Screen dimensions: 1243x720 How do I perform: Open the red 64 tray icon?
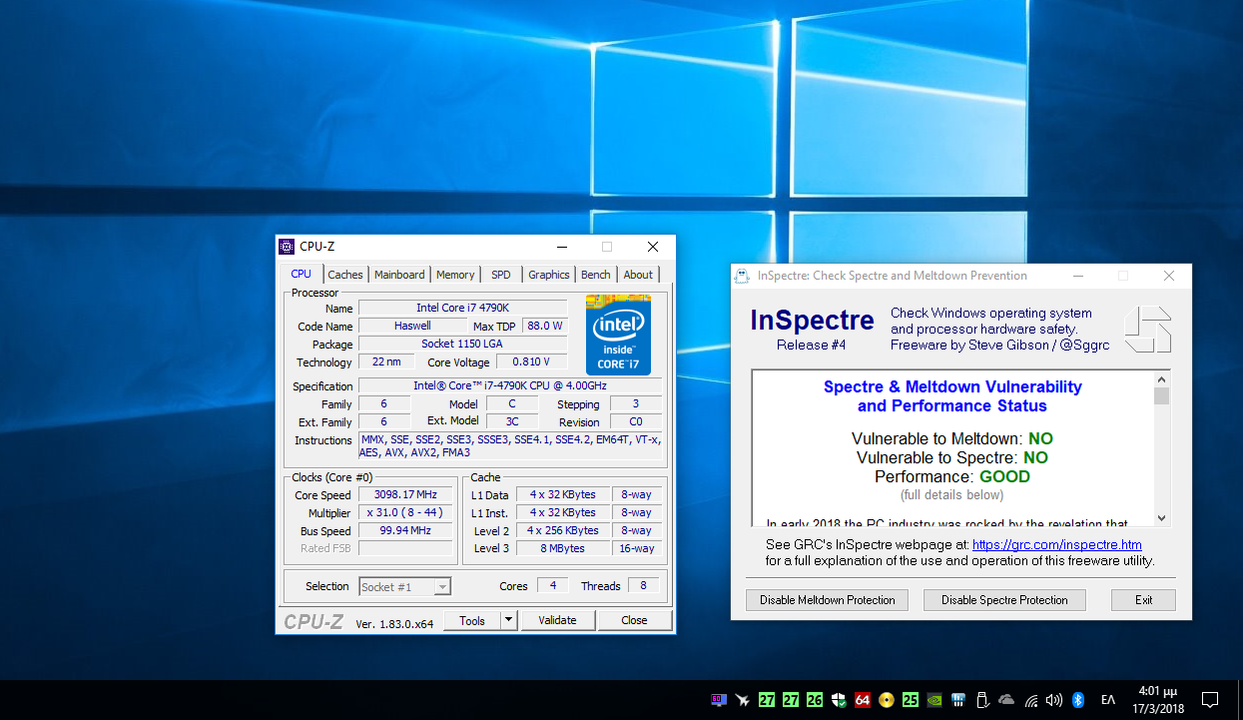point(862,700)
